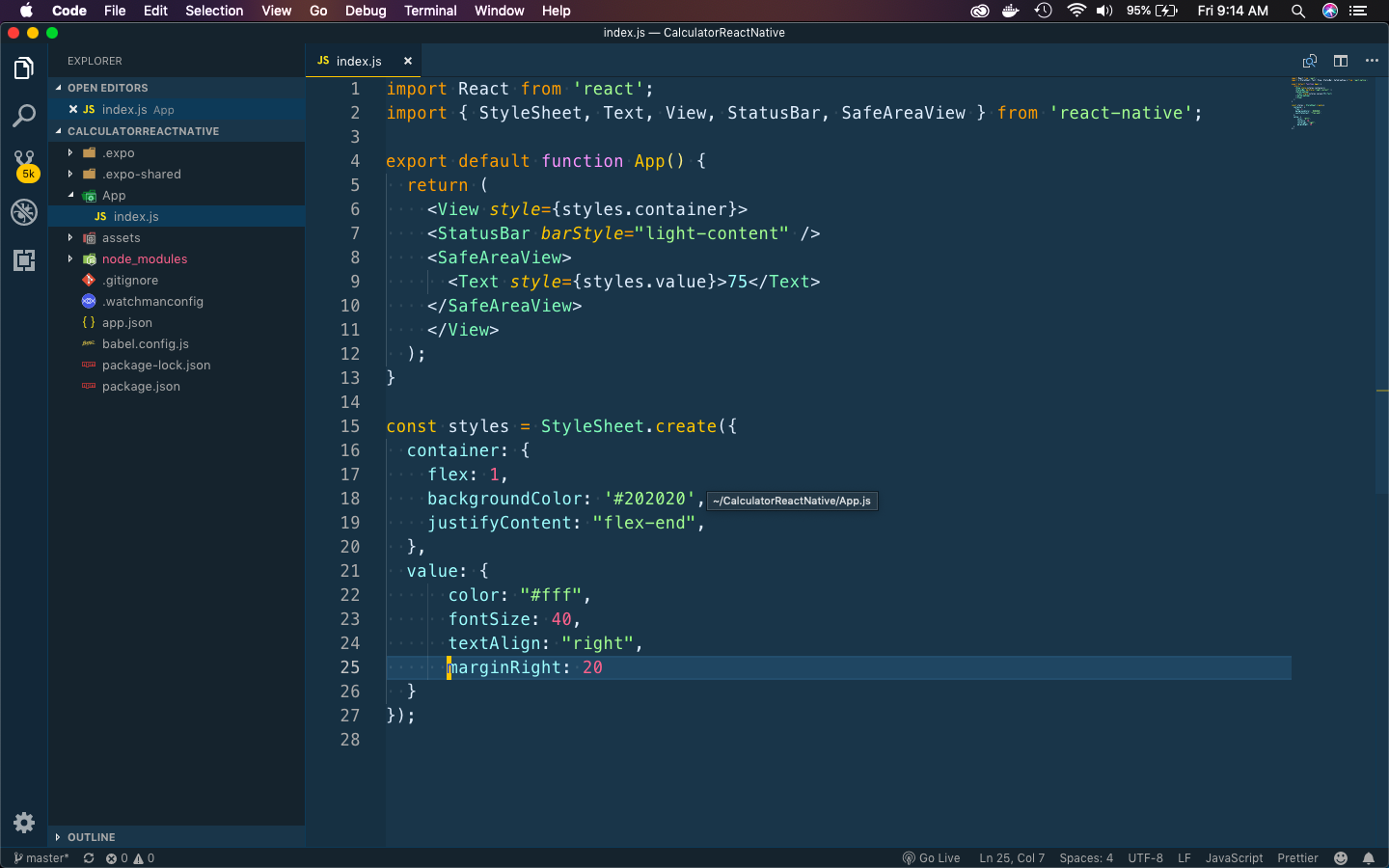
Task: Click the "#fff" color value in code
Action: pos(551,595)
